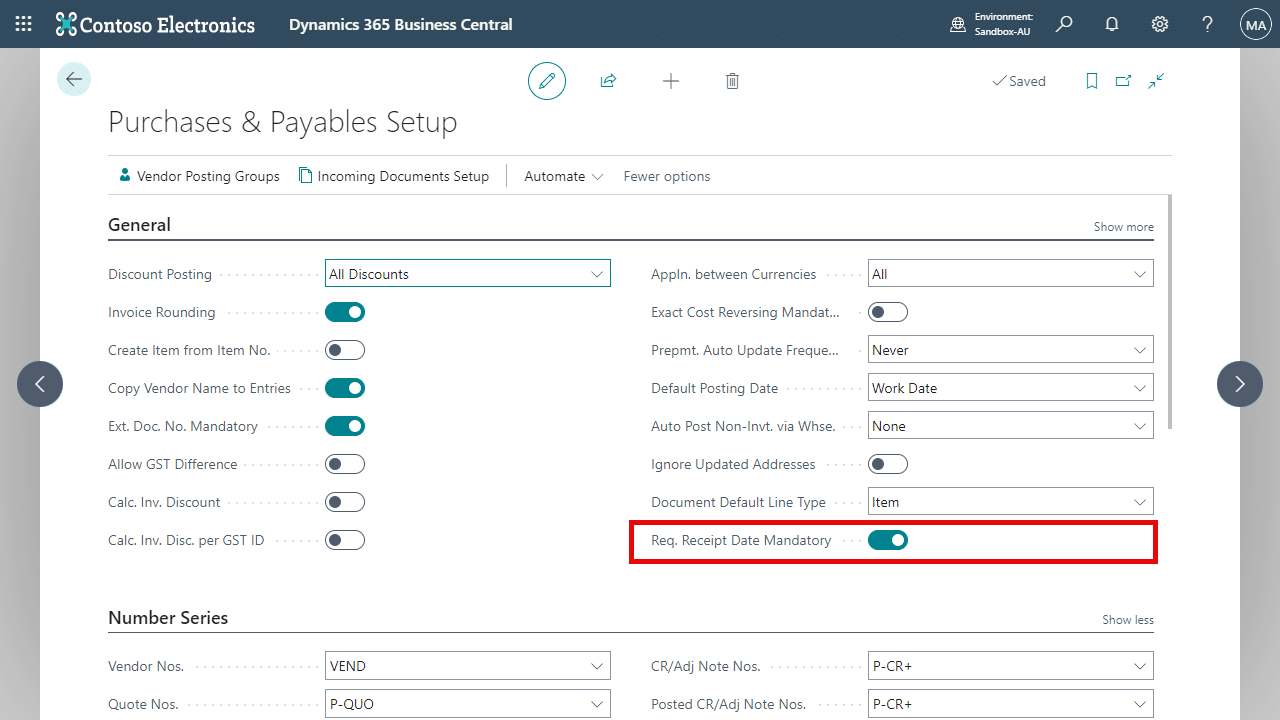Screen dimensions: 1280x720
Task: Expand Document Default Line Type dropdown
Action: coord(1011,502)
